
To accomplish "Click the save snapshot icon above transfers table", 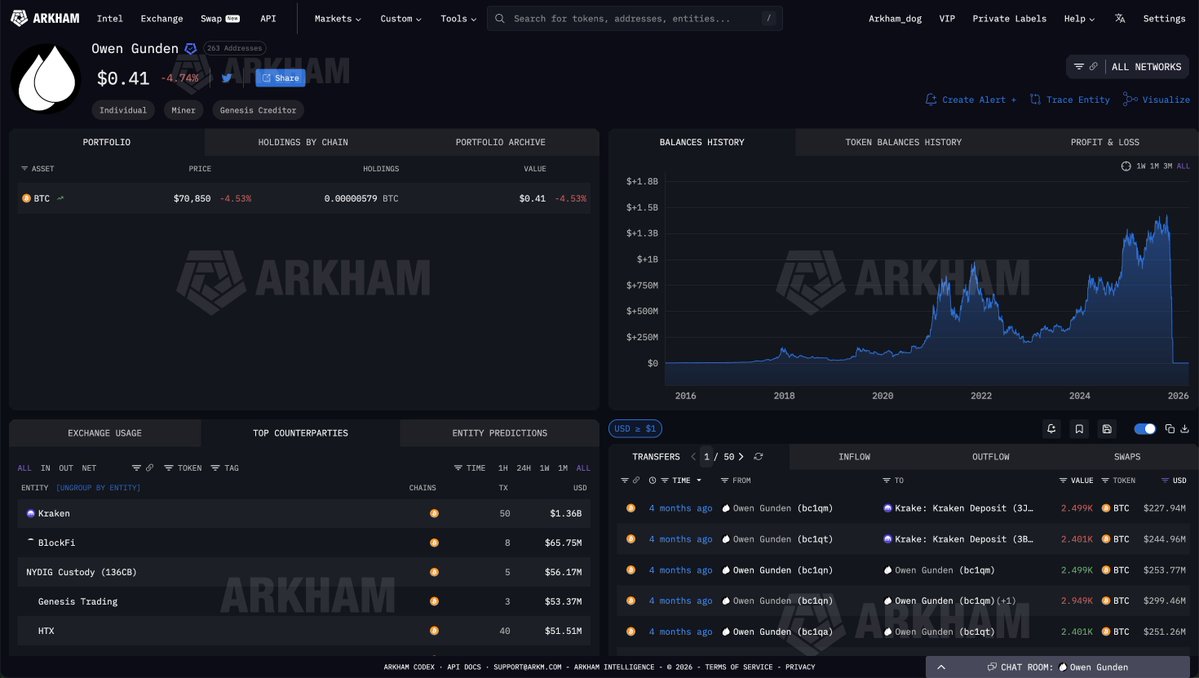I will (1107, 429).
